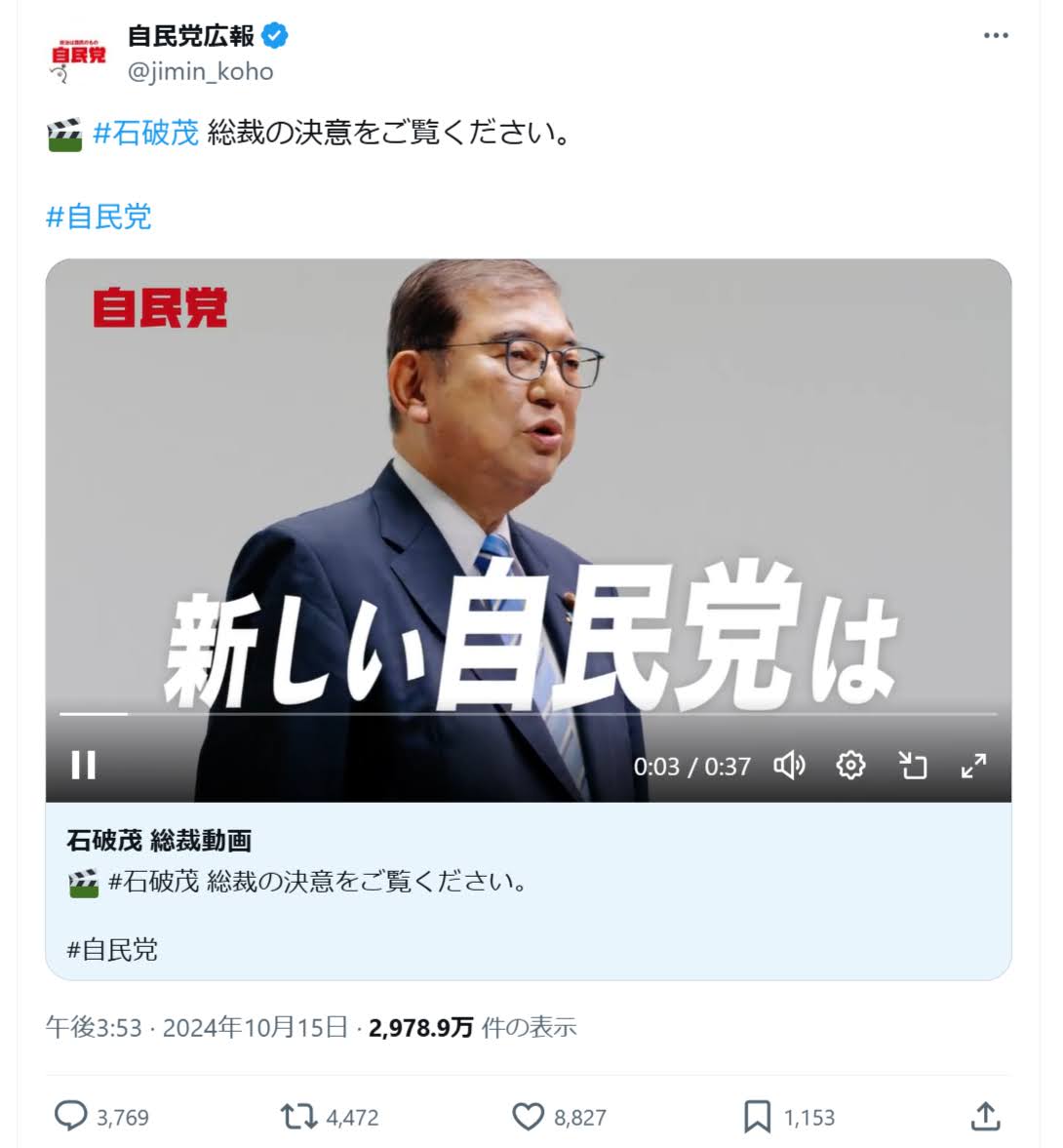
Task: Open the 石破茂 総裁動画 card title
Action: [x=159, y=841]
